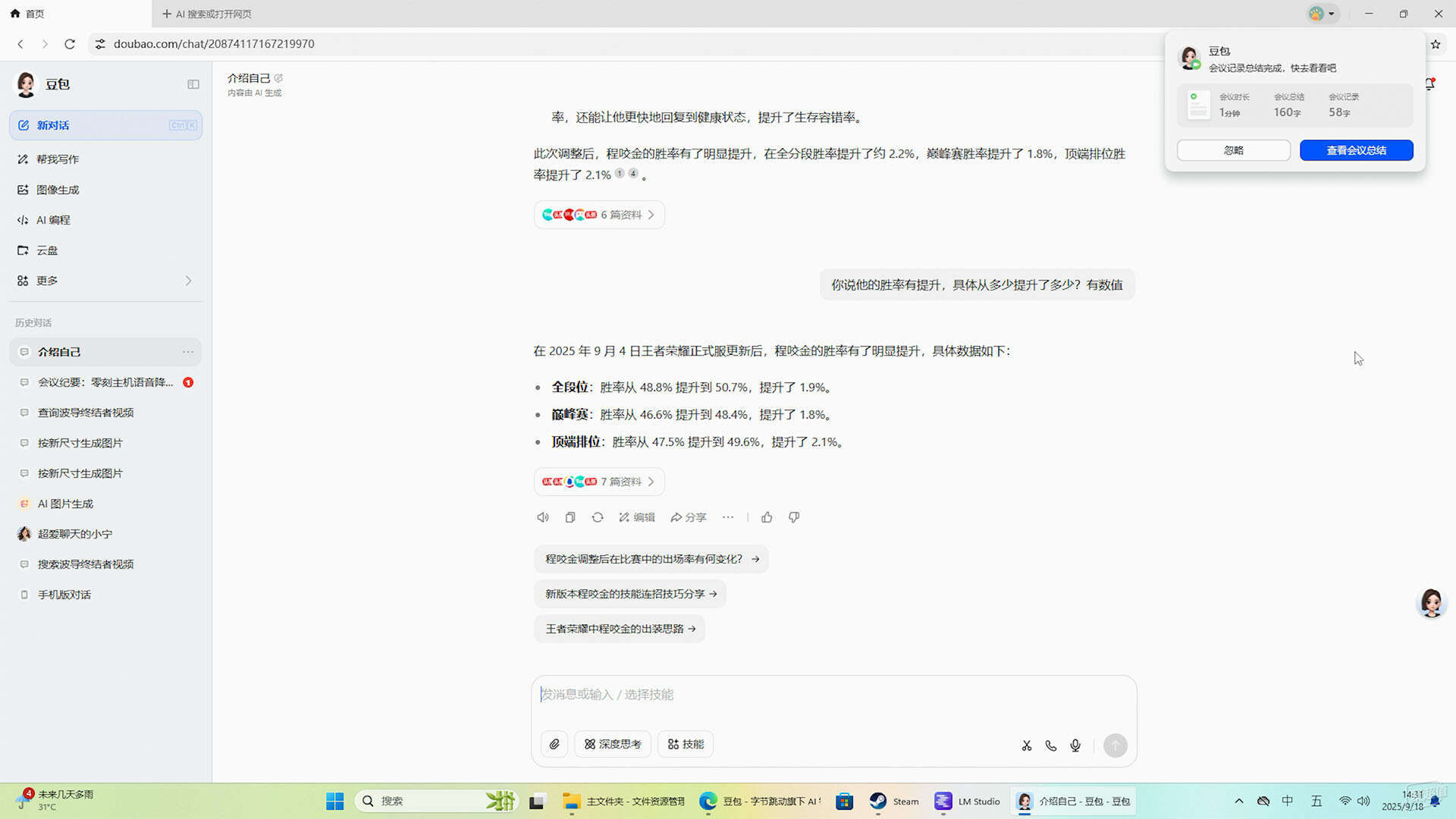
Task: Open the 帮我写作 writing assistant
Action: (105, 159)
